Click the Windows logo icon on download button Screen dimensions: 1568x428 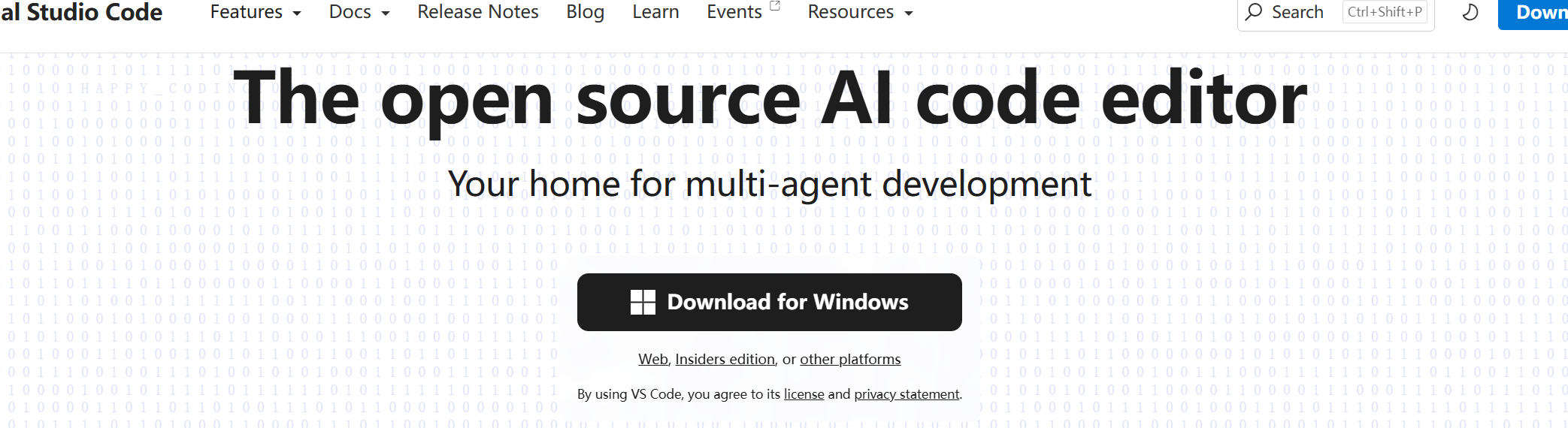[643, 302]
